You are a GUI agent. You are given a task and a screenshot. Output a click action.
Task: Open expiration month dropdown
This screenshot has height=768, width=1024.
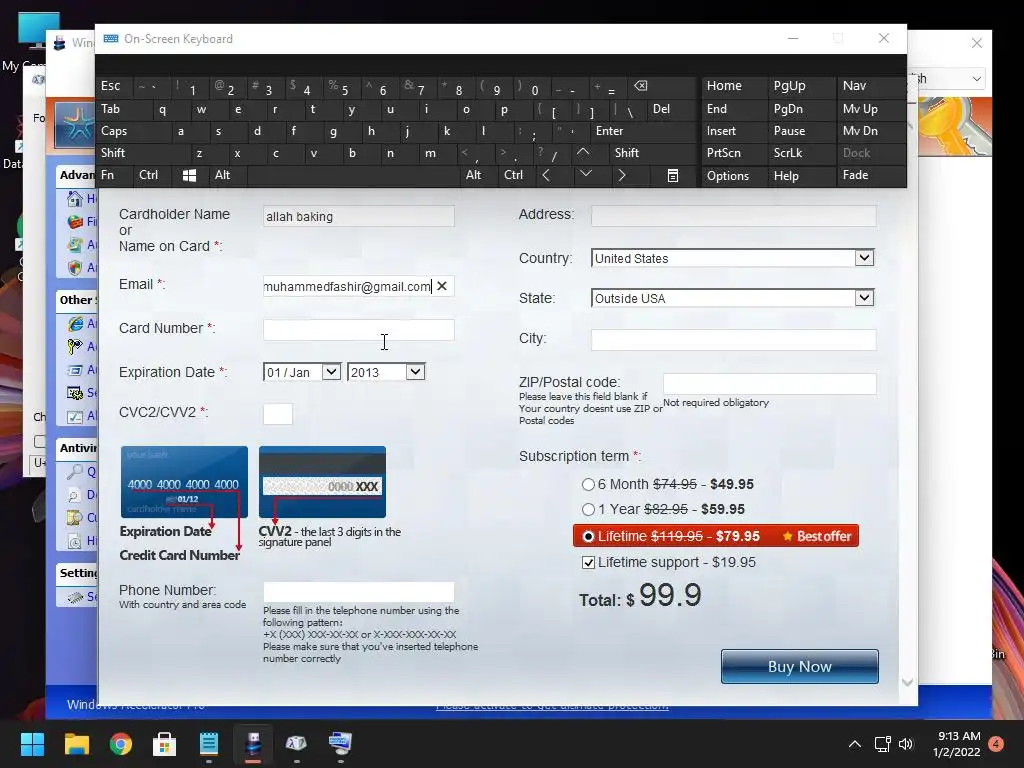[x=331, y=372]
